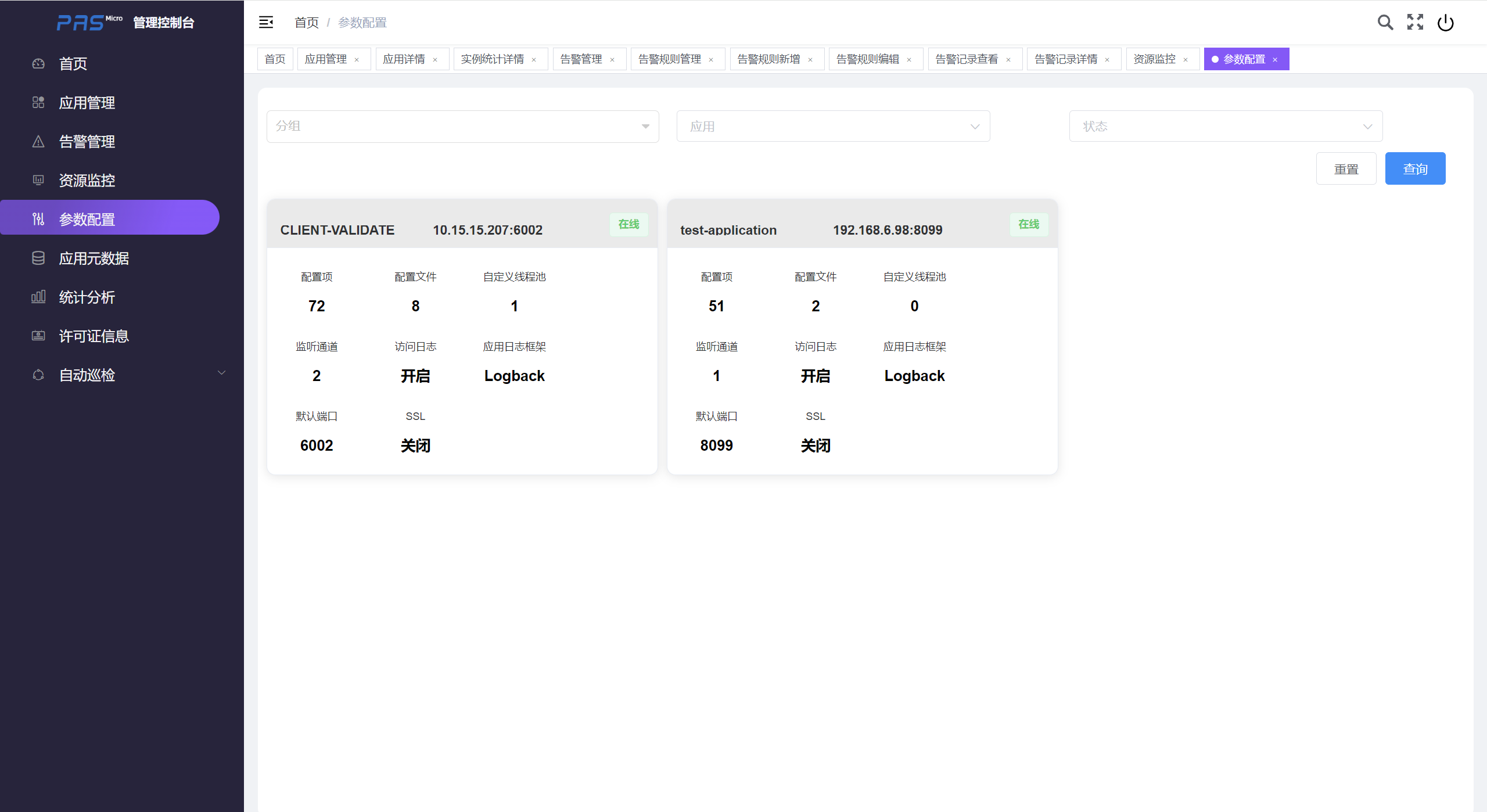
Task: Open the 应用 dropdown selector
Action: (x=833, y=127)
